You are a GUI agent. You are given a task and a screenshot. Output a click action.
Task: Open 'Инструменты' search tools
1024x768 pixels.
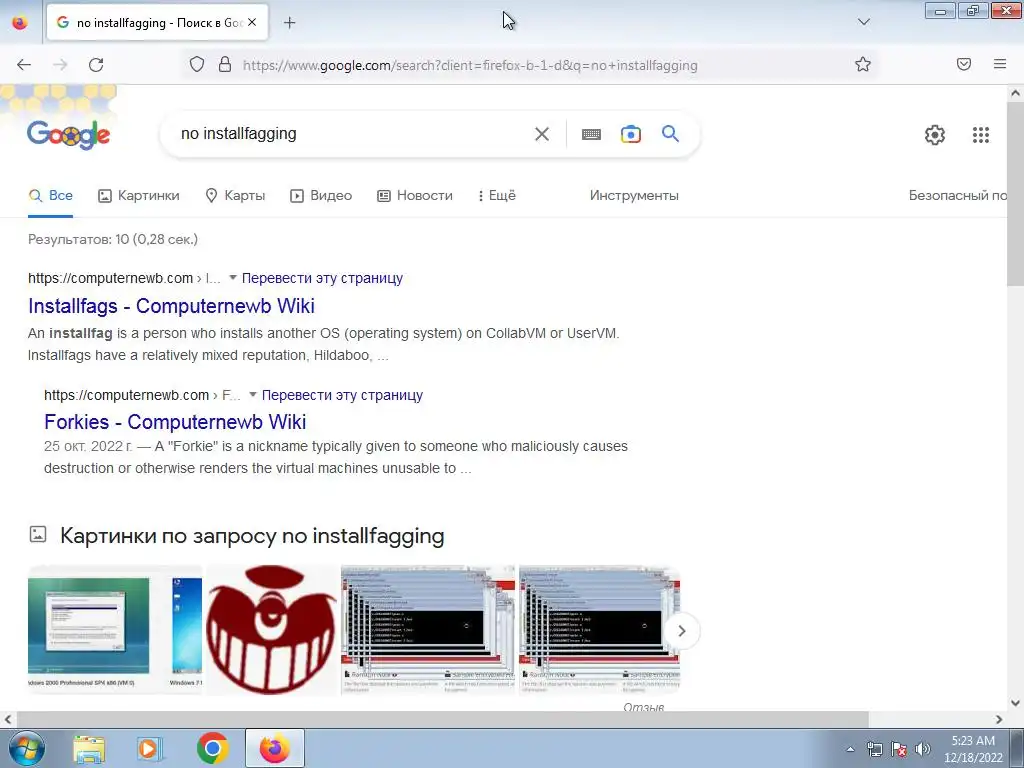tap(634, 195)
